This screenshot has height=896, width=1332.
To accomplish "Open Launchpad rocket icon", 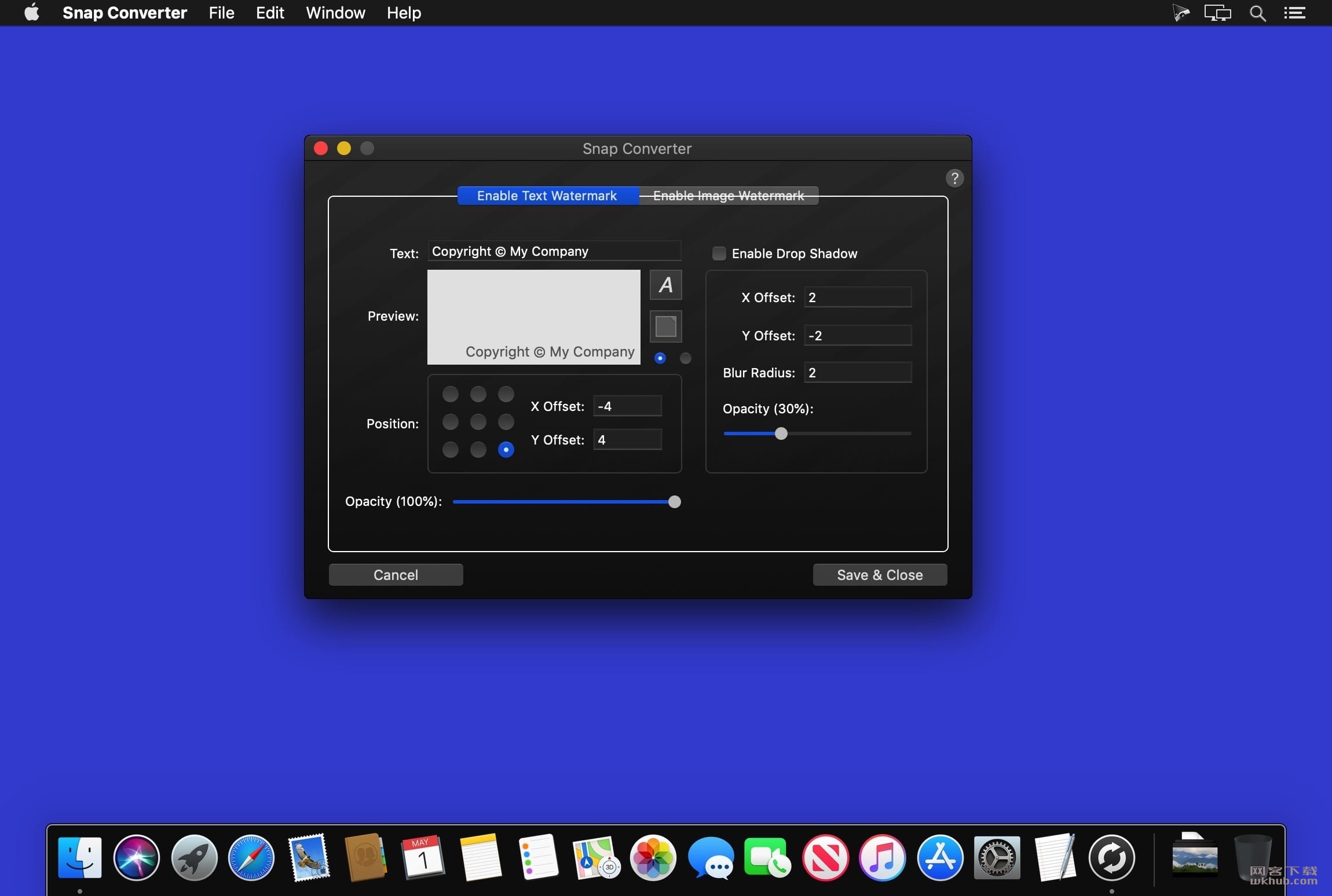I will click(x=194, y=857).
